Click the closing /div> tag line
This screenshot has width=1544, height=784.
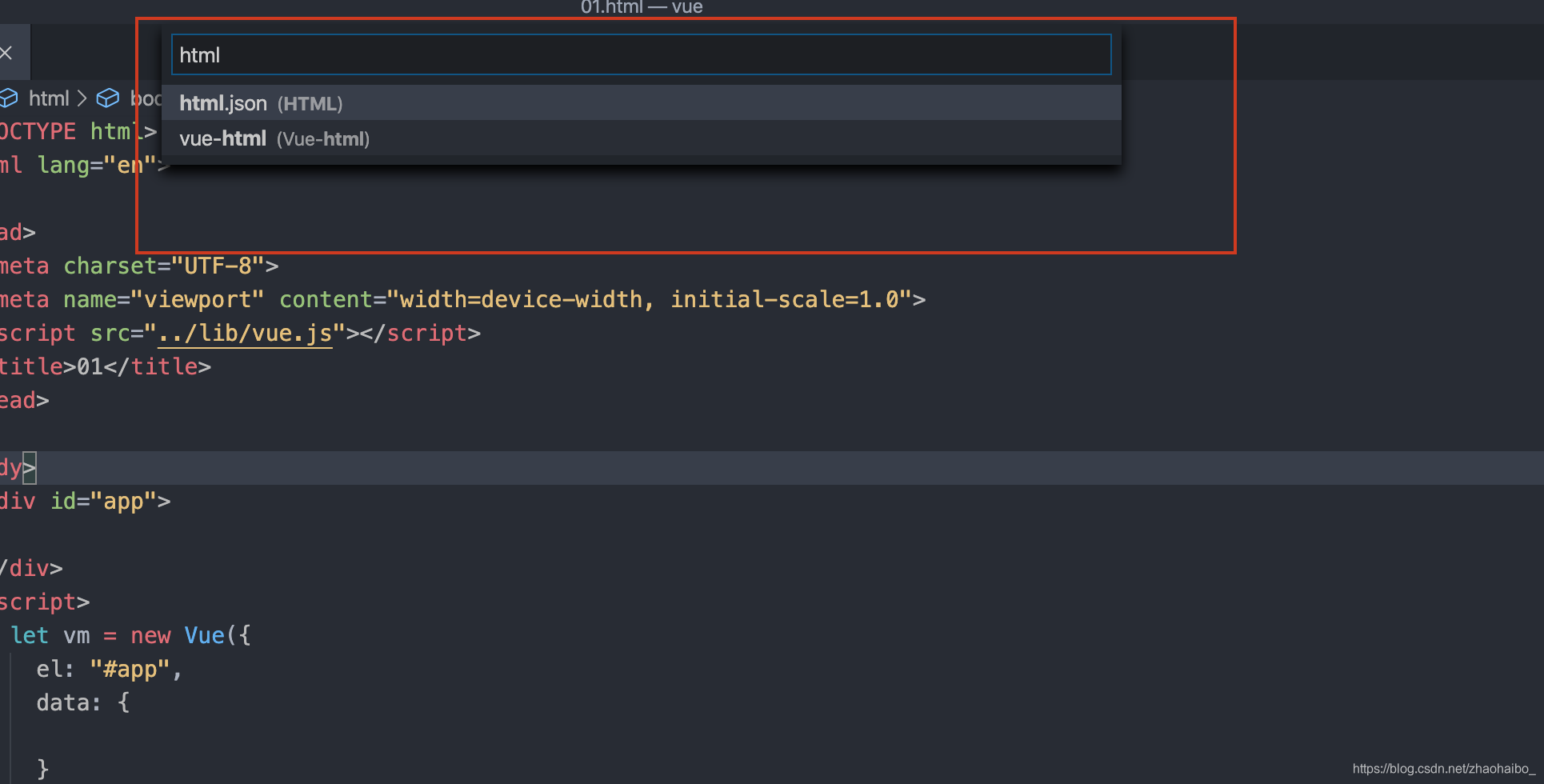pos(31,568)
